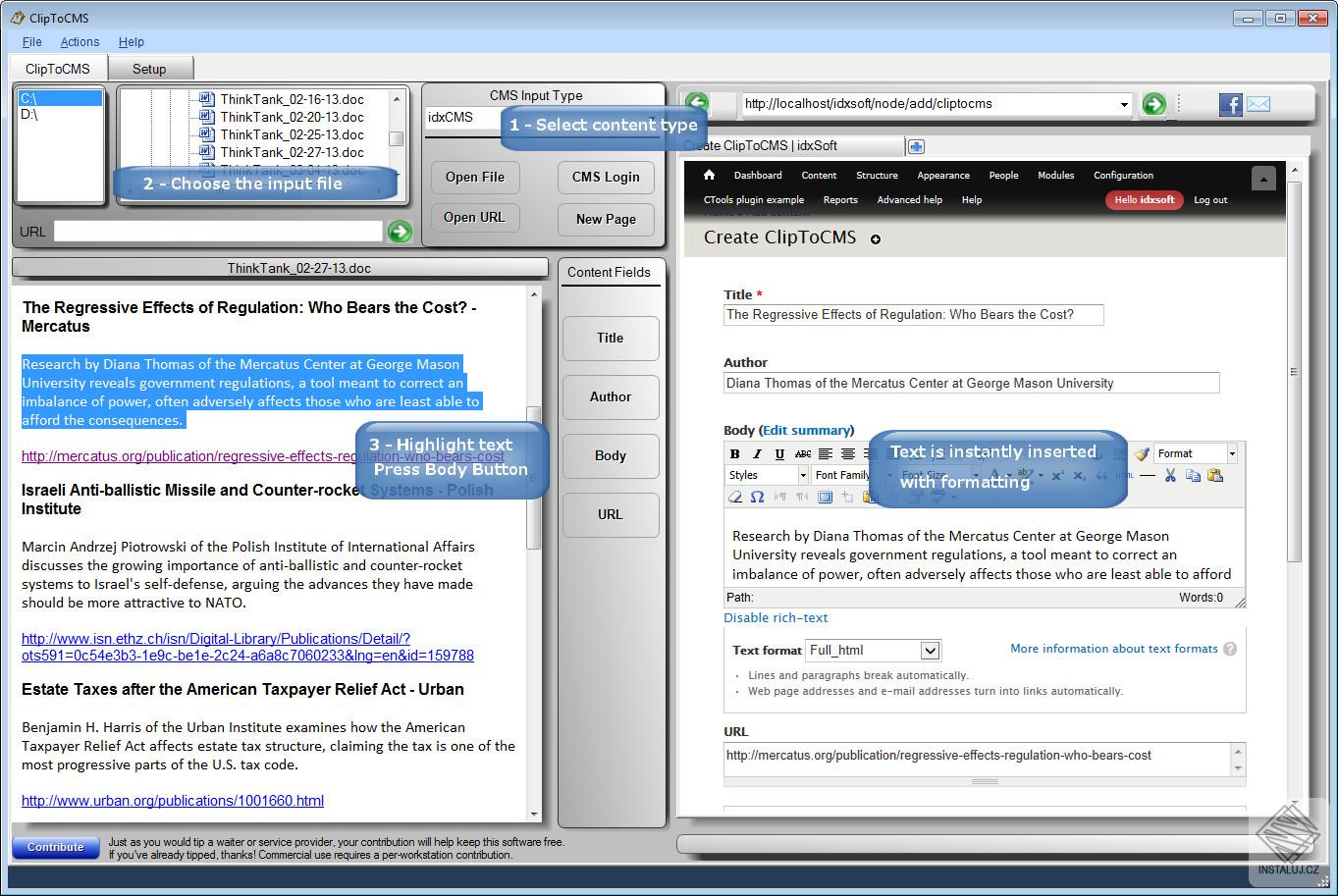Click the Open File button
This screenshot has height=896, width=1338.
(x=475, y=178)
